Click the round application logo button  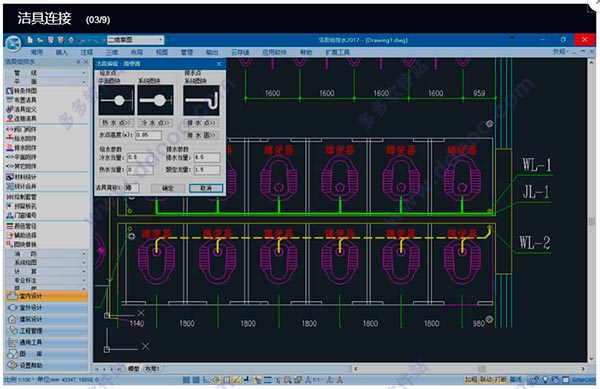(13, 43)
